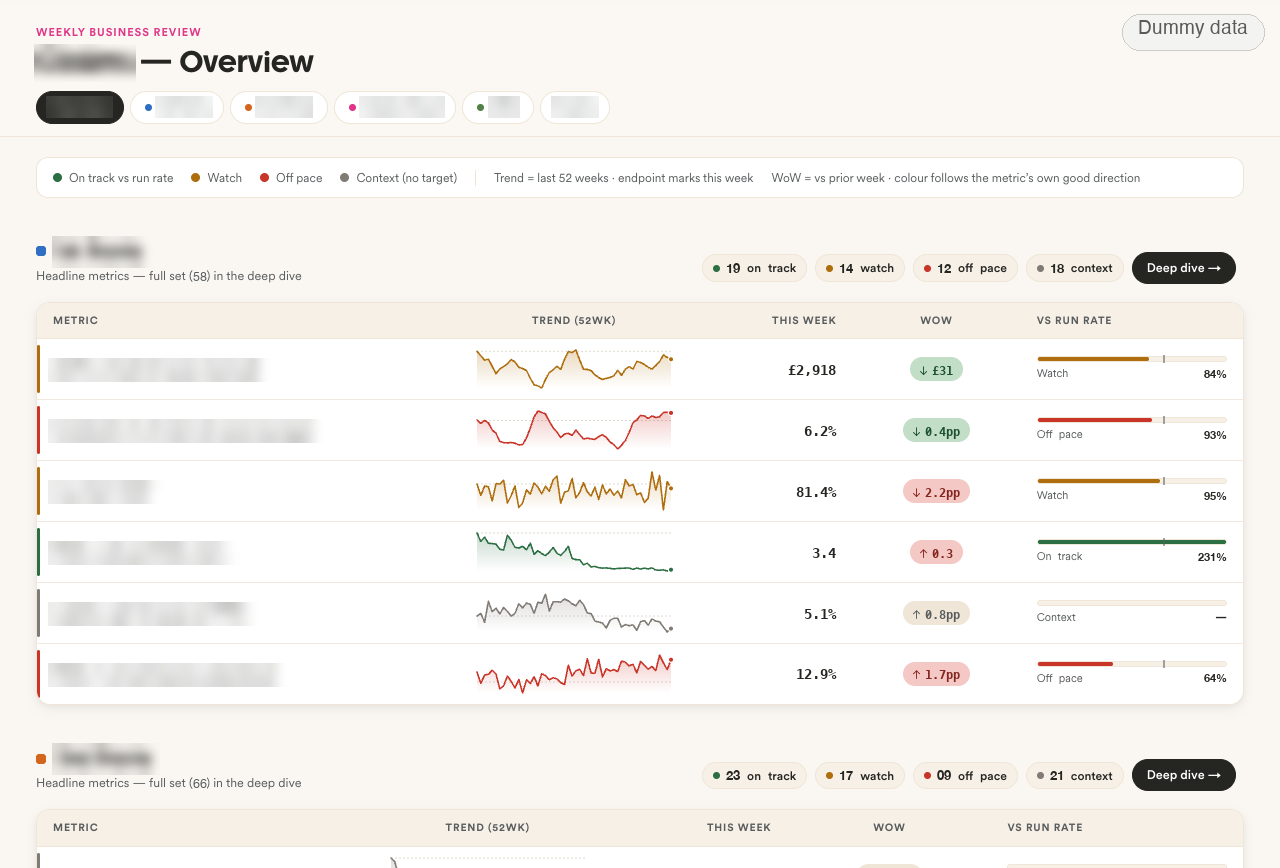Open Deep dive for the 58-metric section

[x=1184, y=268]
